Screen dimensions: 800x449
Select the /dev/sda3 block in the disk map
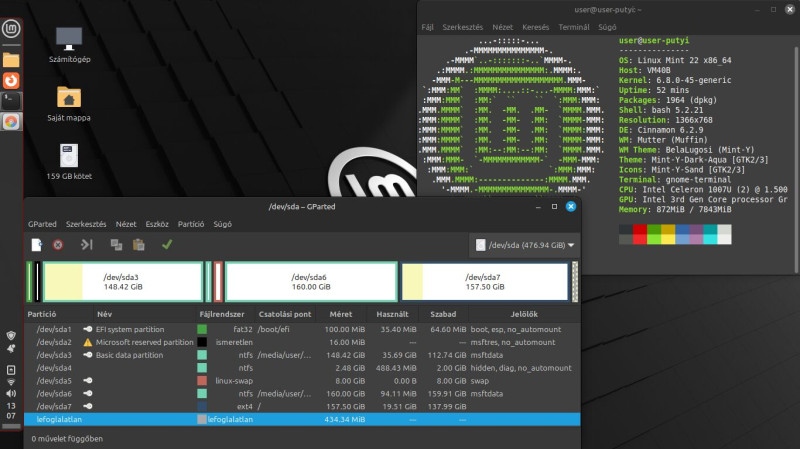[123, 282]
